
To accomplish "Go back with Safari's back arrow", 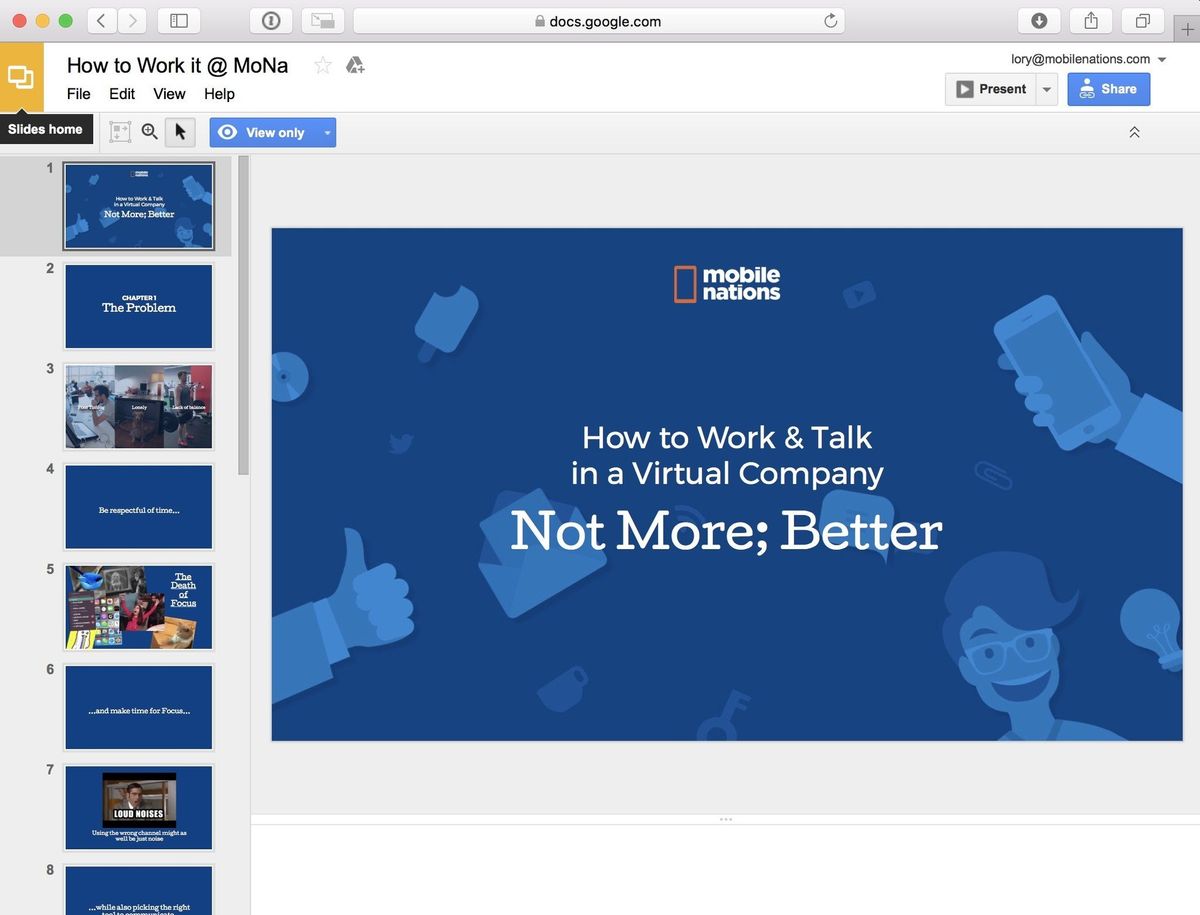I will coord(102,20).
